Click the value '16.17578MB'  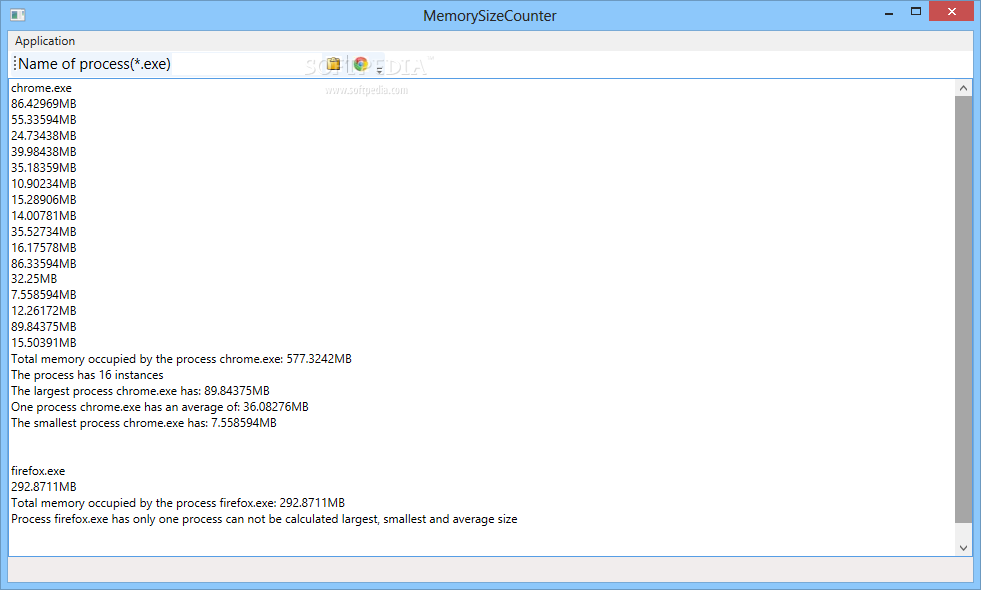tap(44, 248)
